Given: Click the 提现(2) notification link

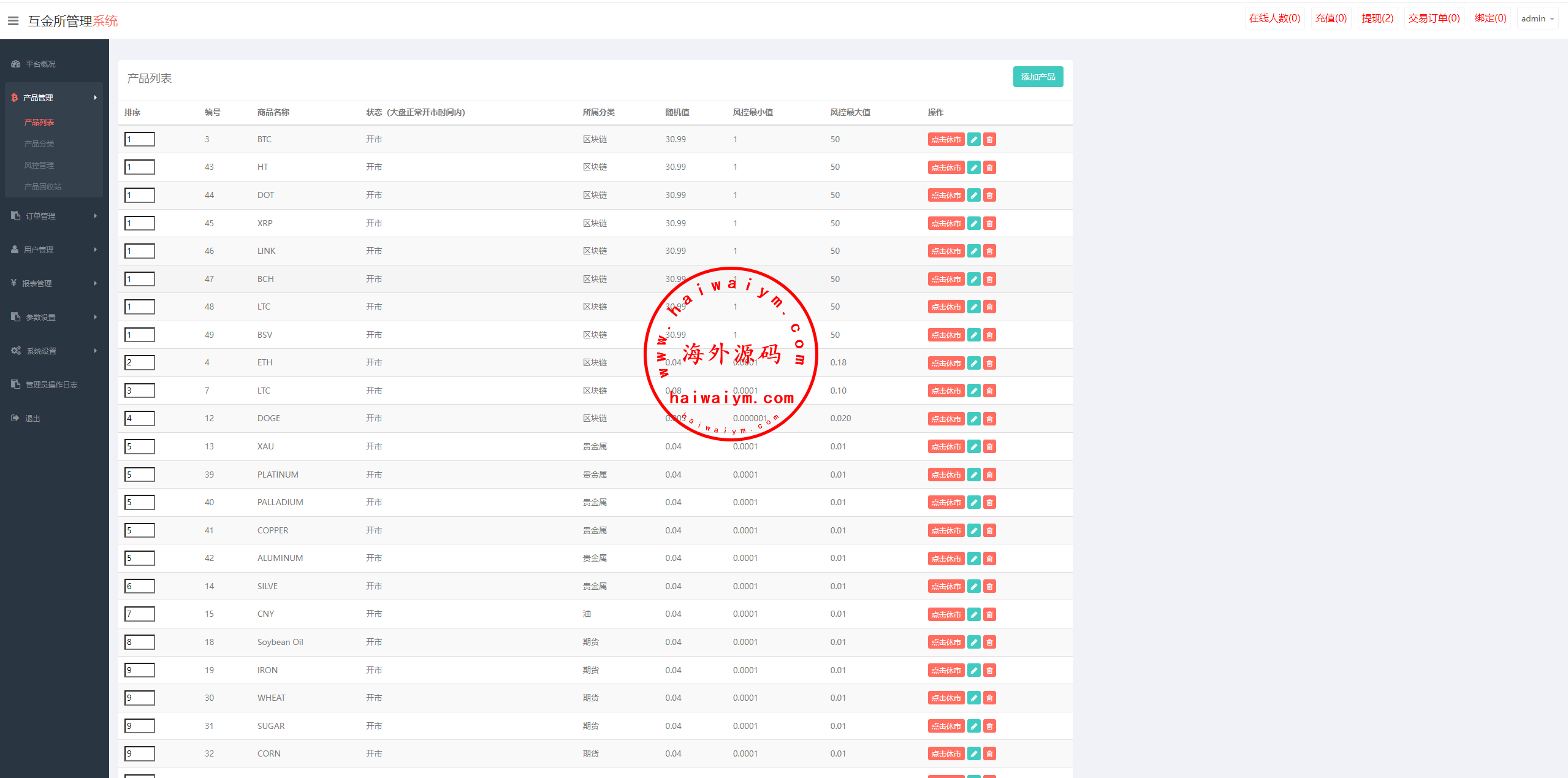Looking at the screenshot, I should [x=1377, y=18].
